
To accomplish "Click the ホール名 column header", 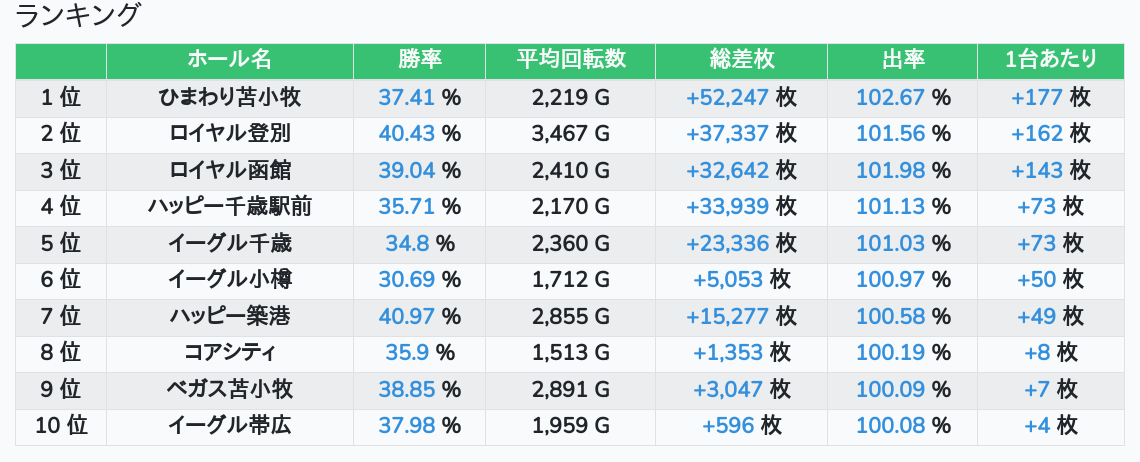I will pos(229,60).
